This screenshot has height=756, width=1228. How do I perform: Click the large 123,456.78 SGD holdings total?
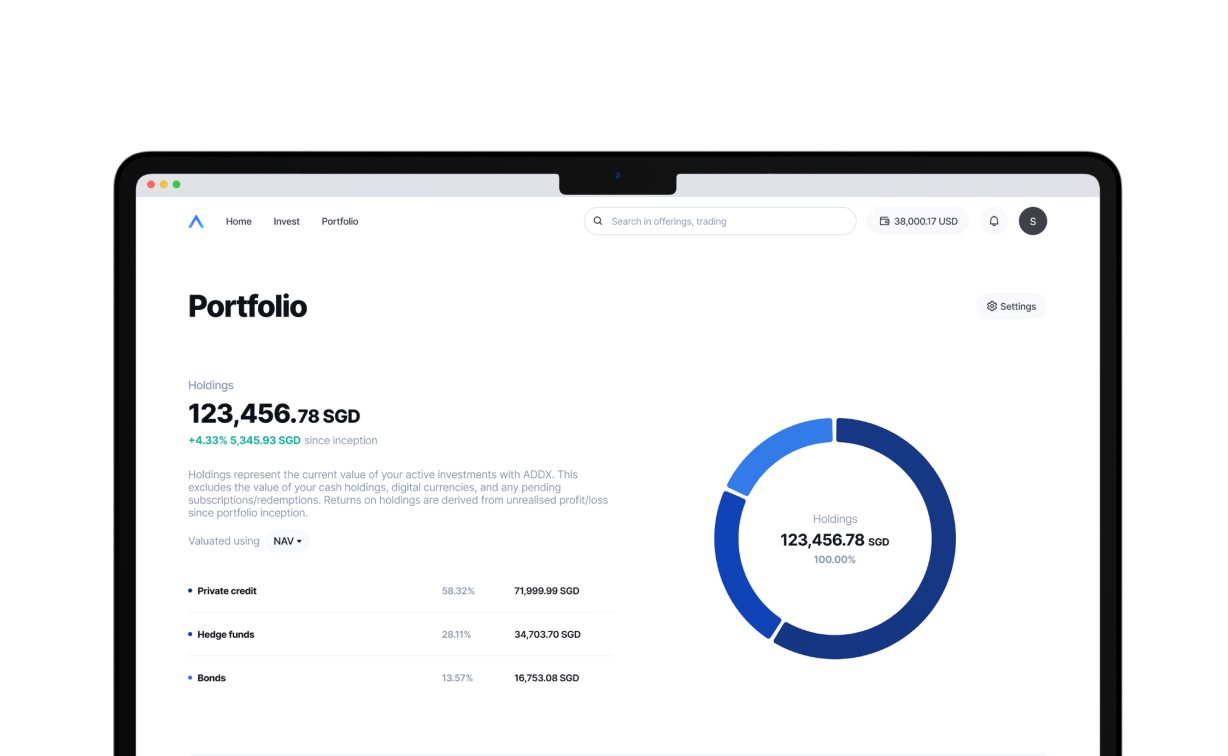(274, 413)
